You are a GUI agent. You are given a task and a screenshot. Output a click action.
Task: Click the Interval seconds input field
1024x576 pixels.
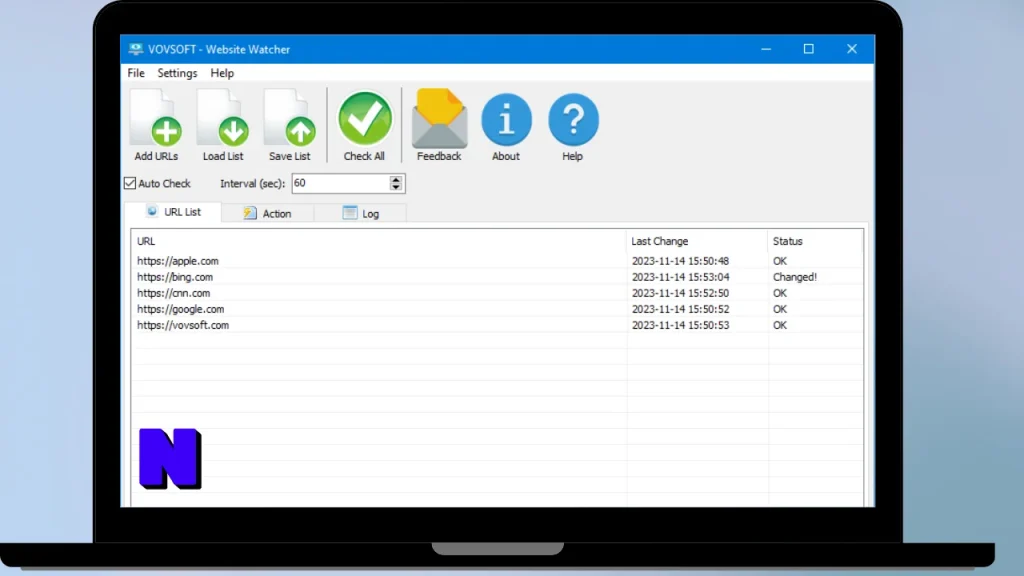coord(340,184)
